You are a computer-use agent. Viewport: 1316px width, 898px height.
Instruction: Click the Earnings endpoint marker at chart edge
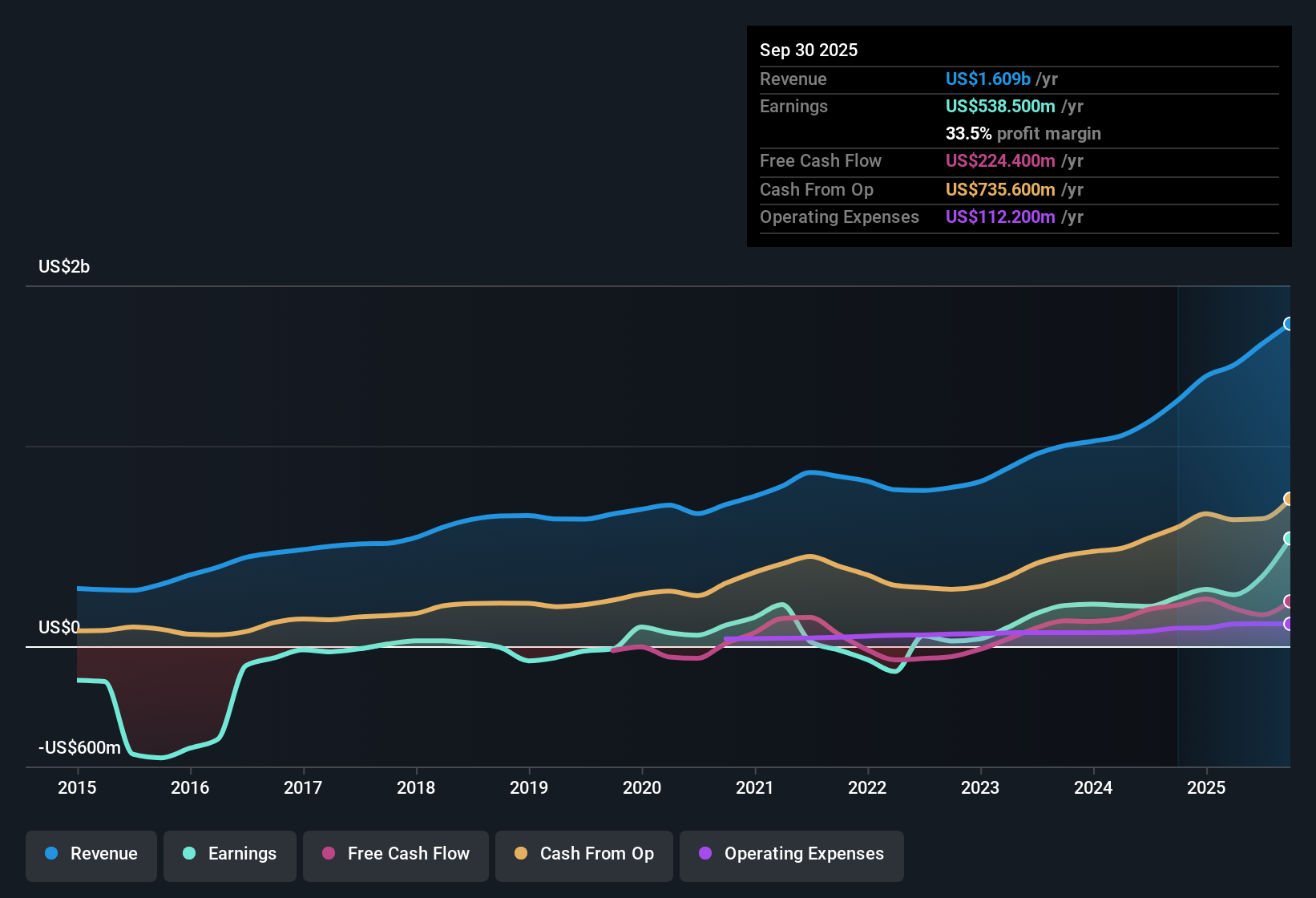pos(1289,539)
